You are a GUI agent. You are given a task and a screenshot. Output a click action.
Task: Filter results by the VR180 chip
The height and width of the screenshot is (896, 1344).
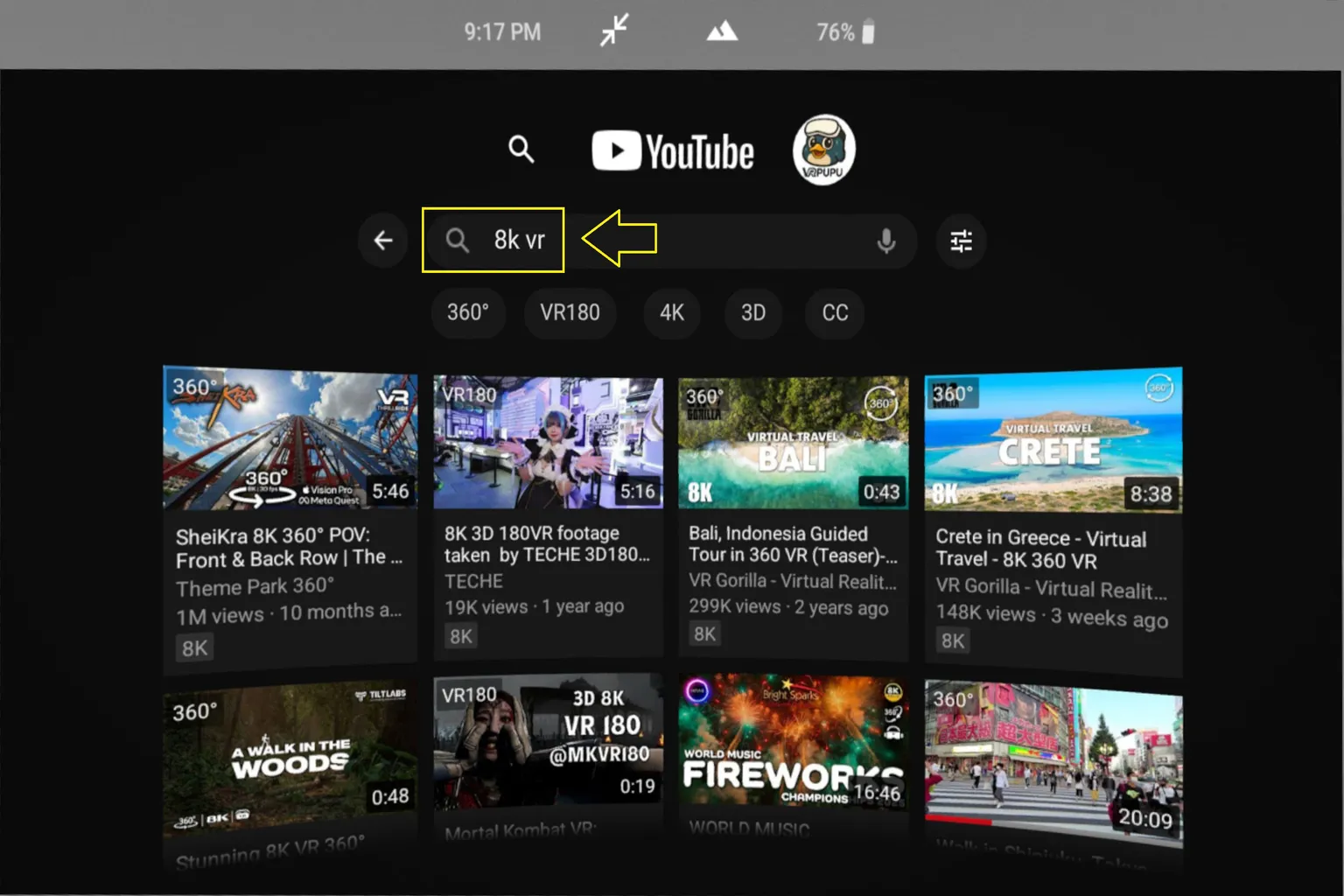click(x=570, y=312)
